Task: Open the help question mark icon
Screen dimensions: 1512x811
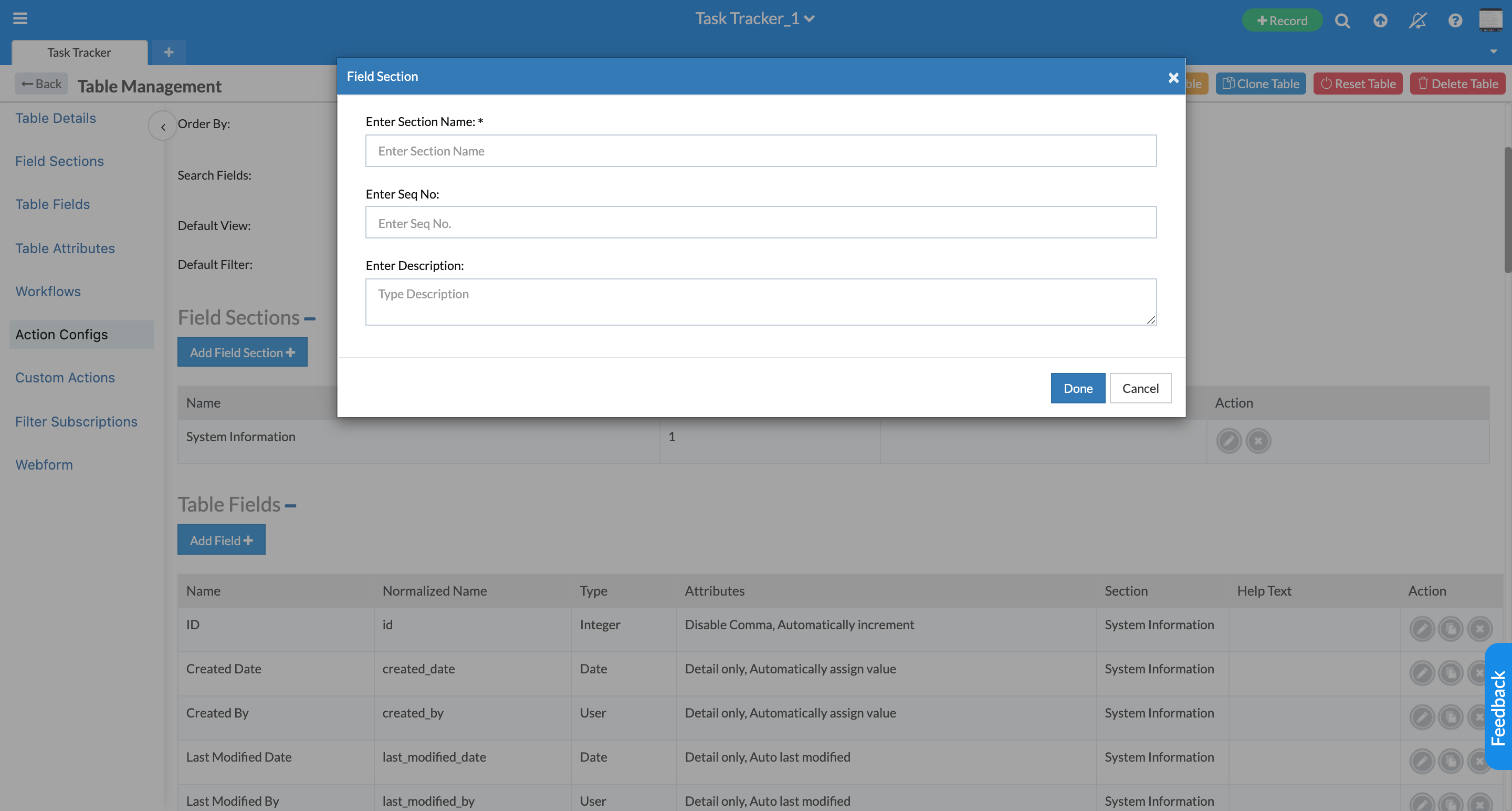Action: click(x=1455, y=20)
